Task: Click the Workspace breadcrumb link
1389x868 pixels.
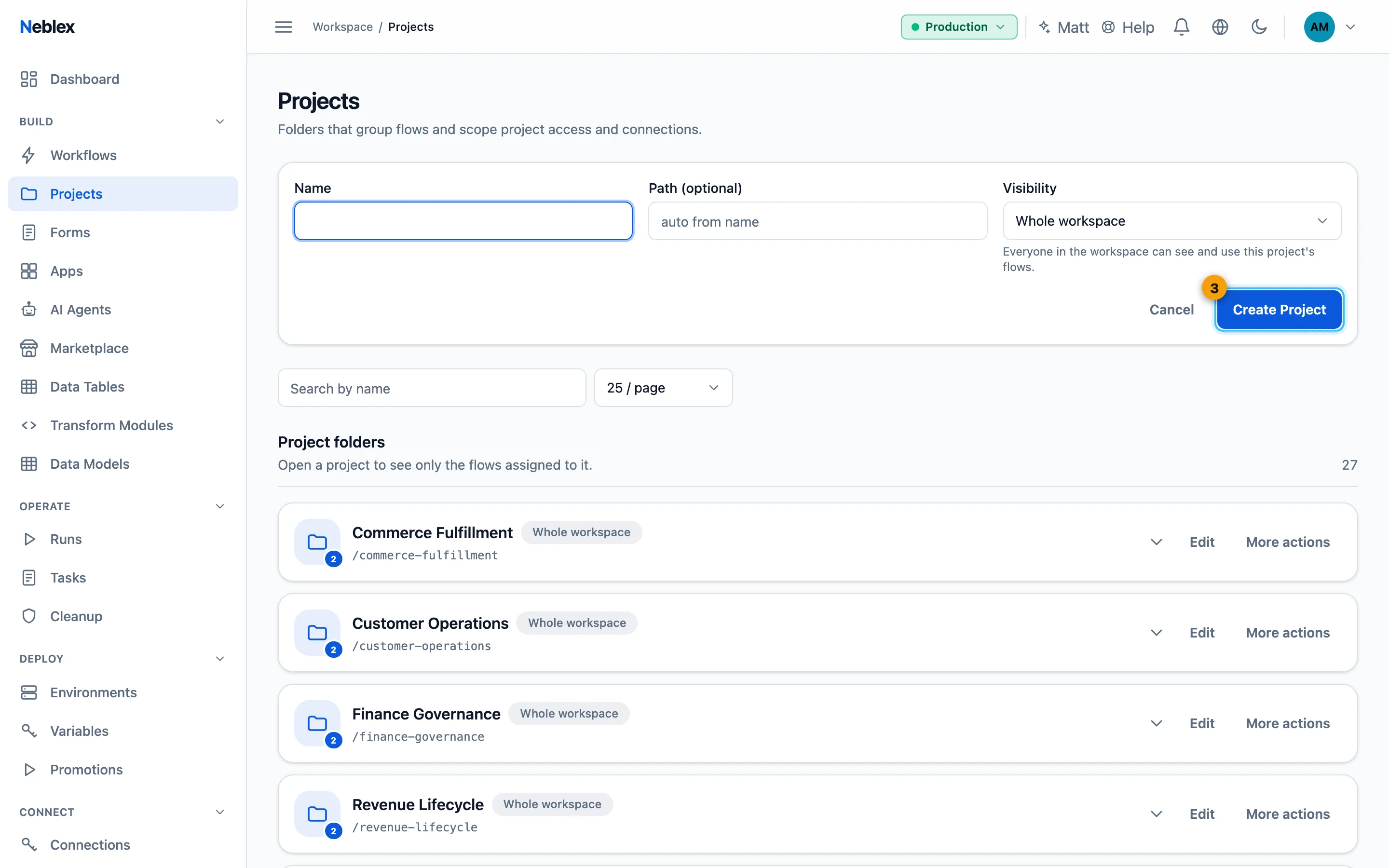Action: point(342,27)
